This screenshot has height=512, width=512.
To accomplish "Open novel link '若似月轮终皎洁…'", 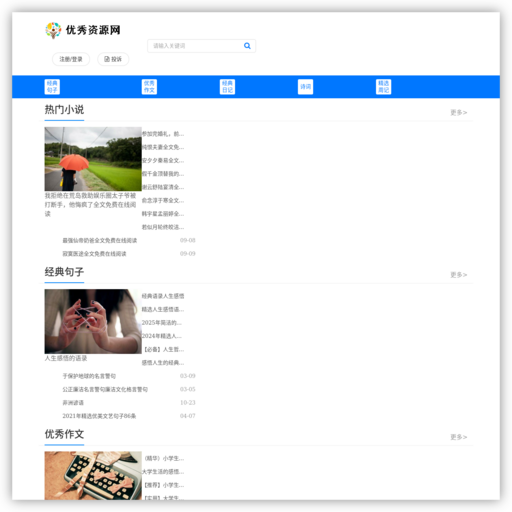I will [163, 227].
